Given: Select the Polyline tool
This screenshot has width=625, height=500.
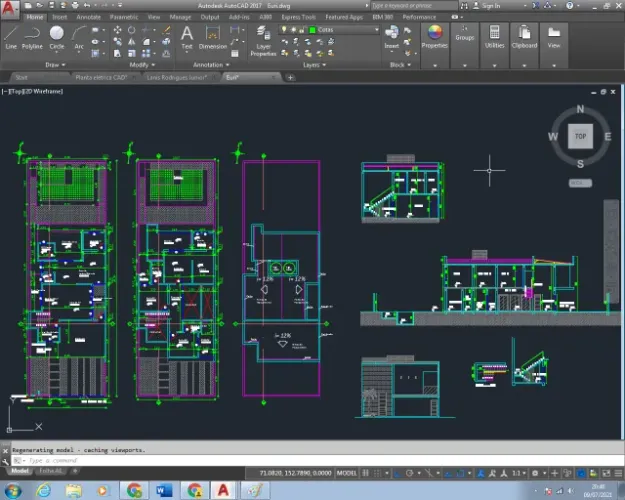Looking at the screenshot, I should pyautogui.click(x=32, y=37).
